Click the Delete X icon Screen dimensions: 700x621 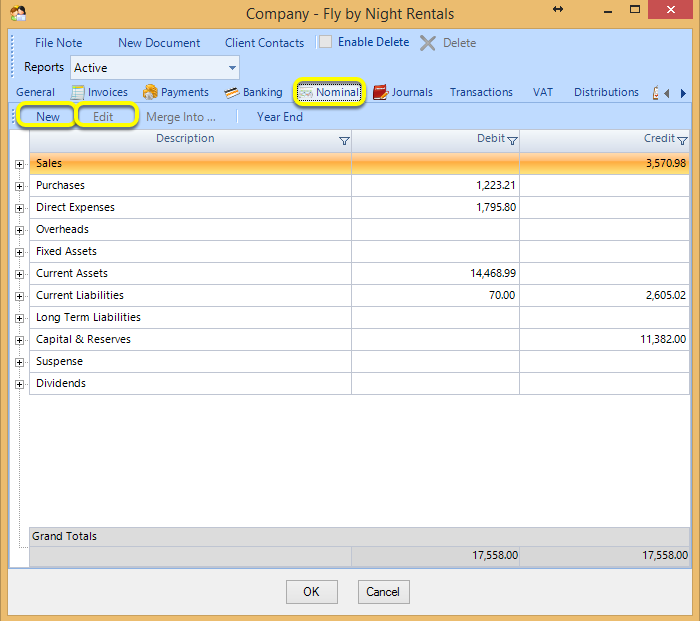pos(428,43)
